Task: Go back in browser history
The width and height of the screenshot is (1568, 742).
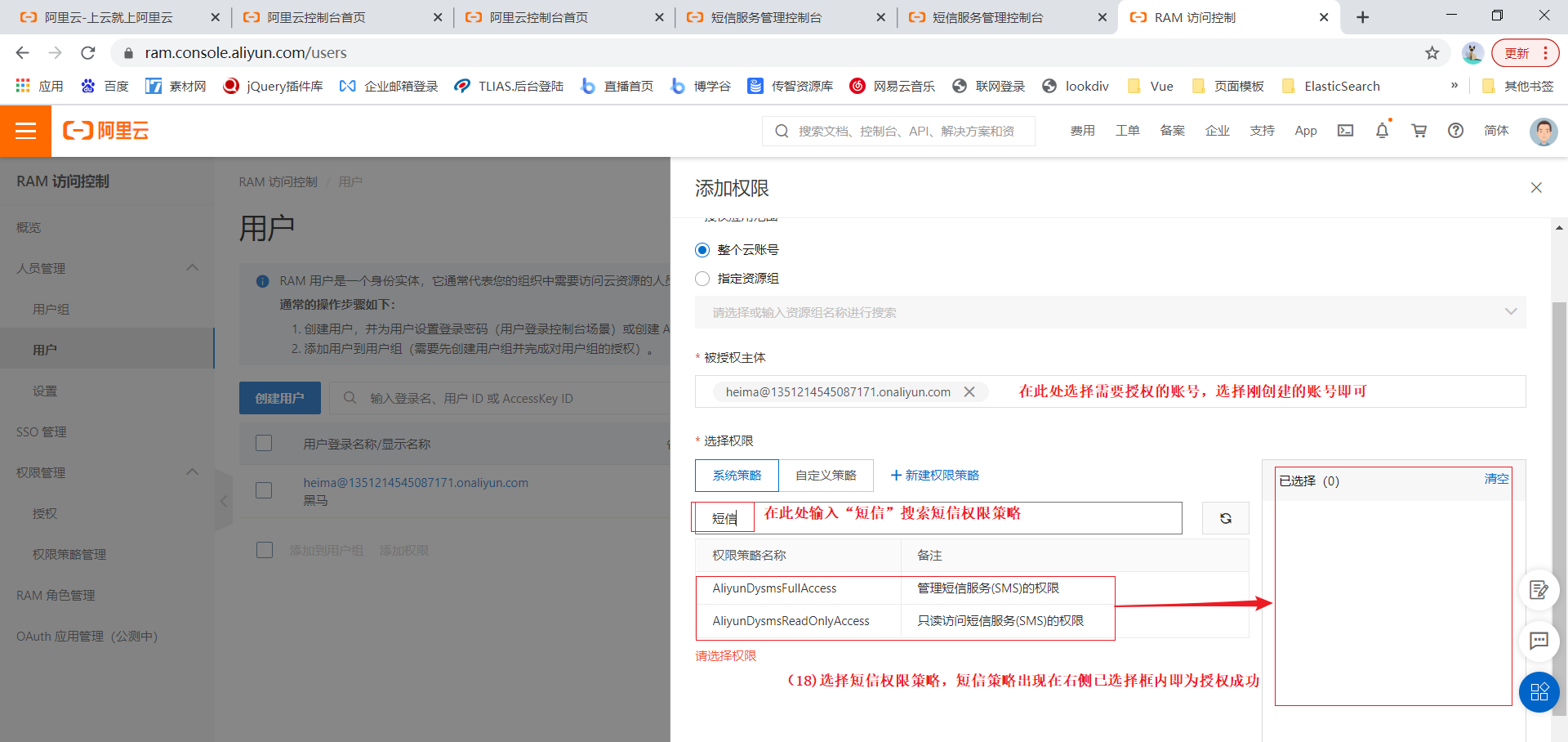Action: click(22, 53)
